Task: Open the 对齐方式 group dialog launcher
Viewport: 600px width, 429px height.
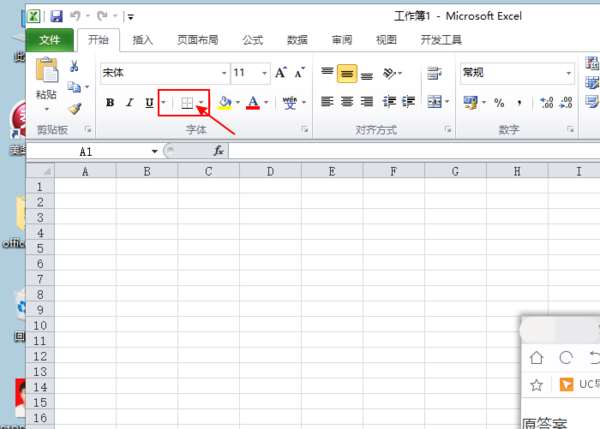Action: pyautogui.click(x=447, y=130)
